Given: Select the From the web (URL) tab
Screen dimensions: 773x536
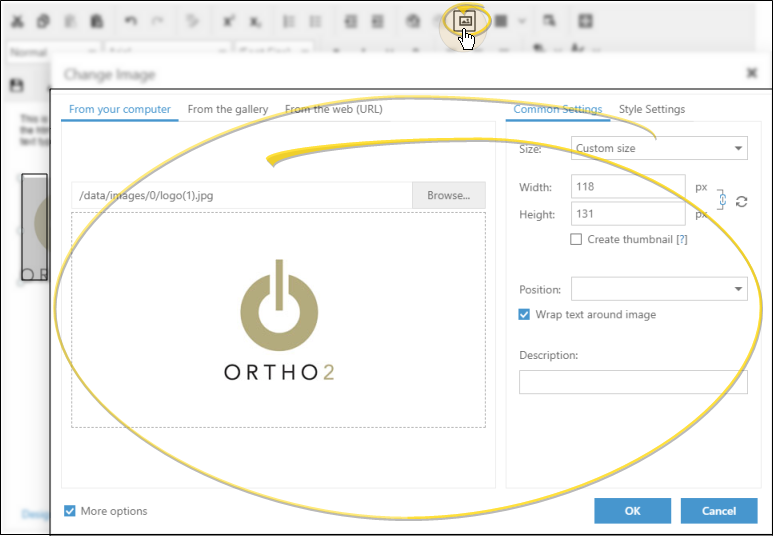Looking at the screenshot, I should tap(334, 109).
